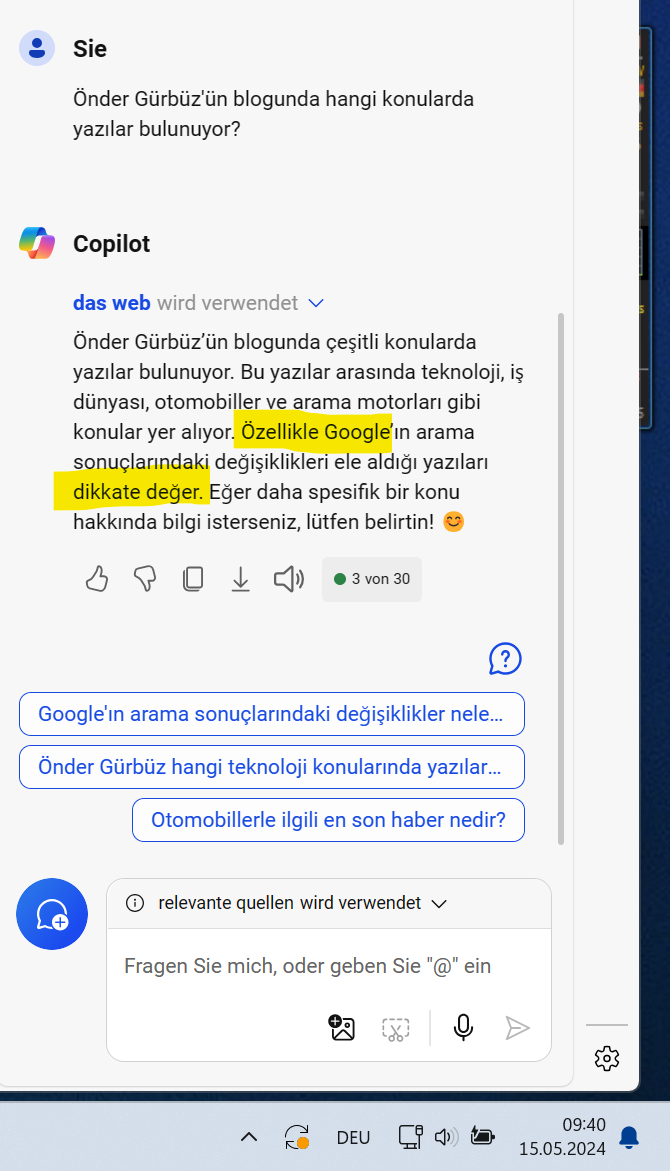Open Copilot settings gear
The height and width of the screenshot is (1171, 670).
click(607, 1058)
